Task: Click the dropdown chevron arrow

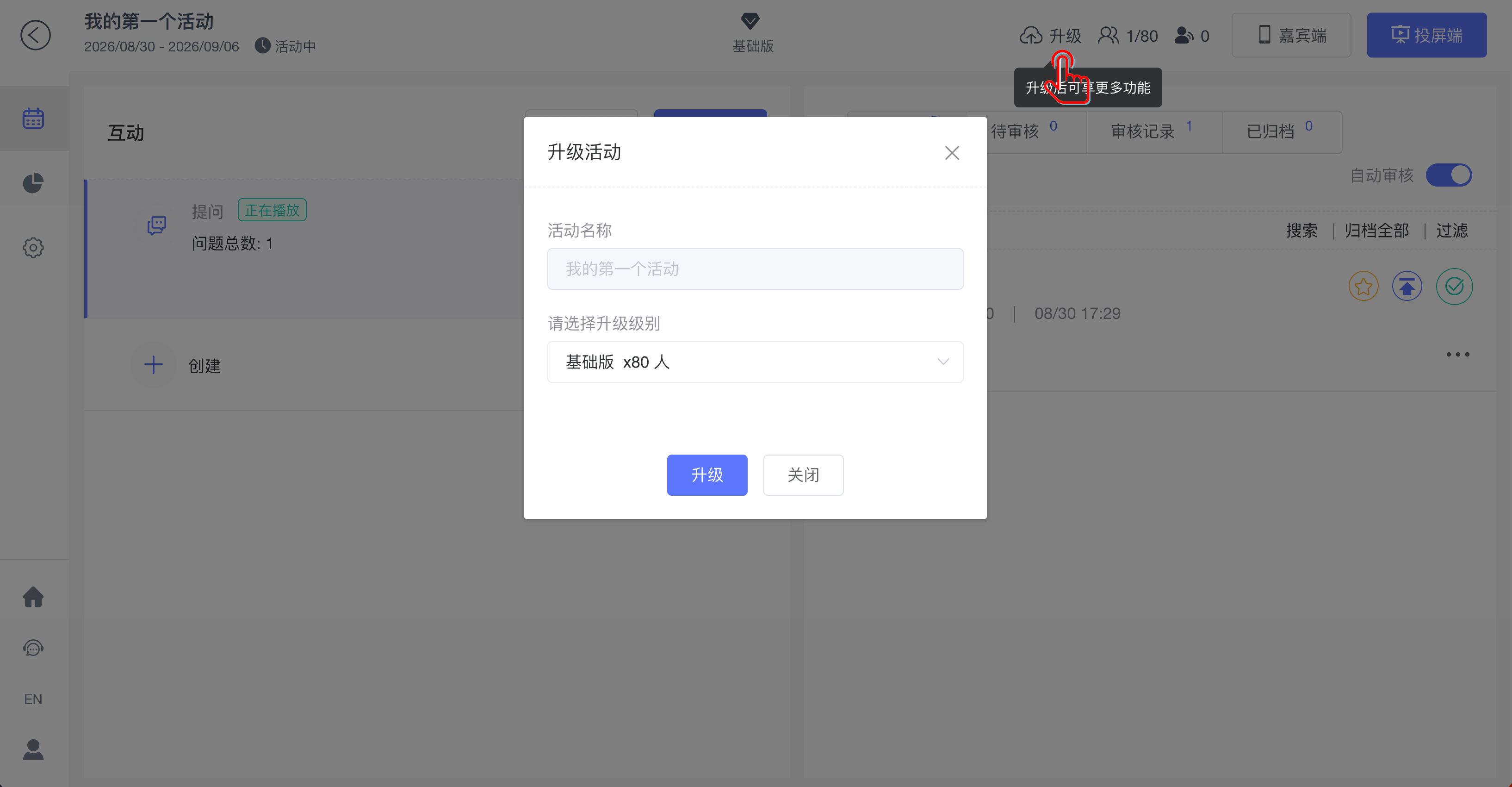Action: click(x=942, y=362)
